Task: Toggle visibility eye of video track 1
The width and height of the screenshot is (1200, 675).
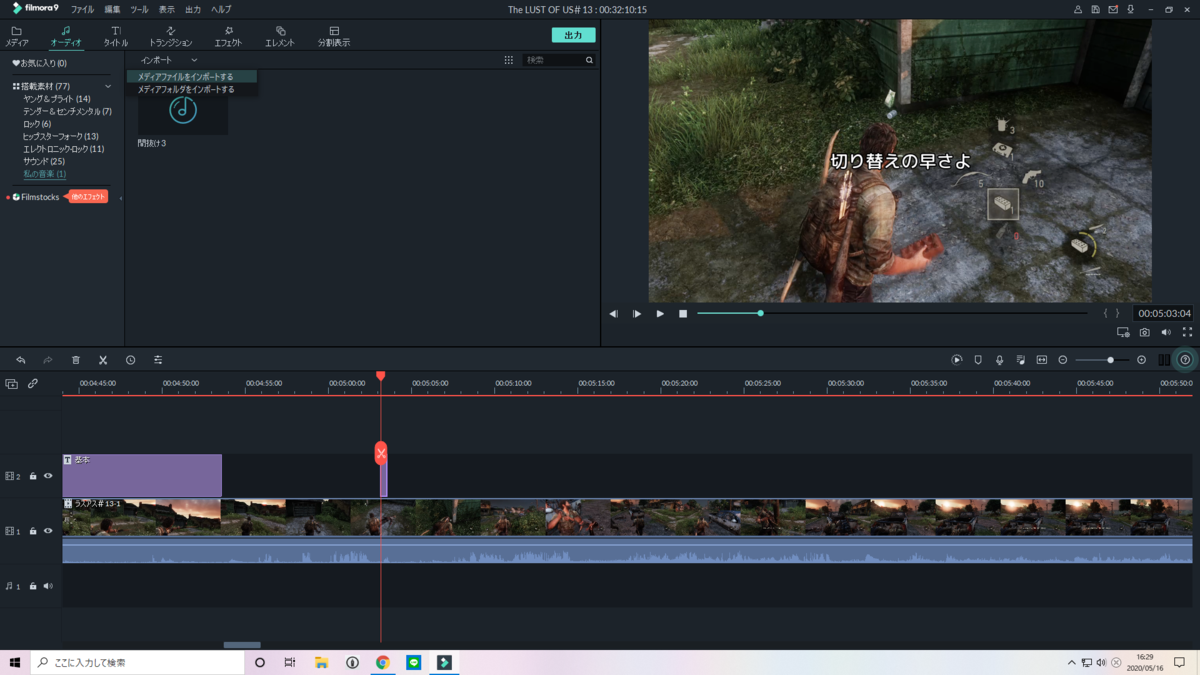Action: [x=48, y=531]
